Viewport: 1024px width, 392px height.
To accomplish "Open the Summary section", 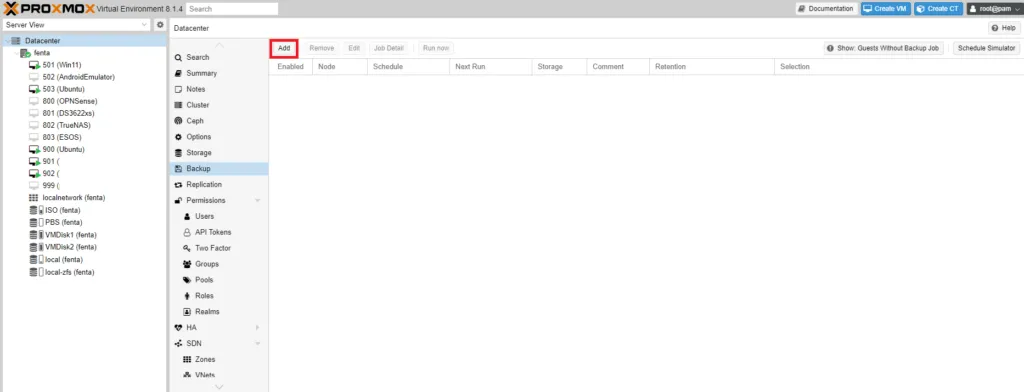I will [x=219, y=73].
